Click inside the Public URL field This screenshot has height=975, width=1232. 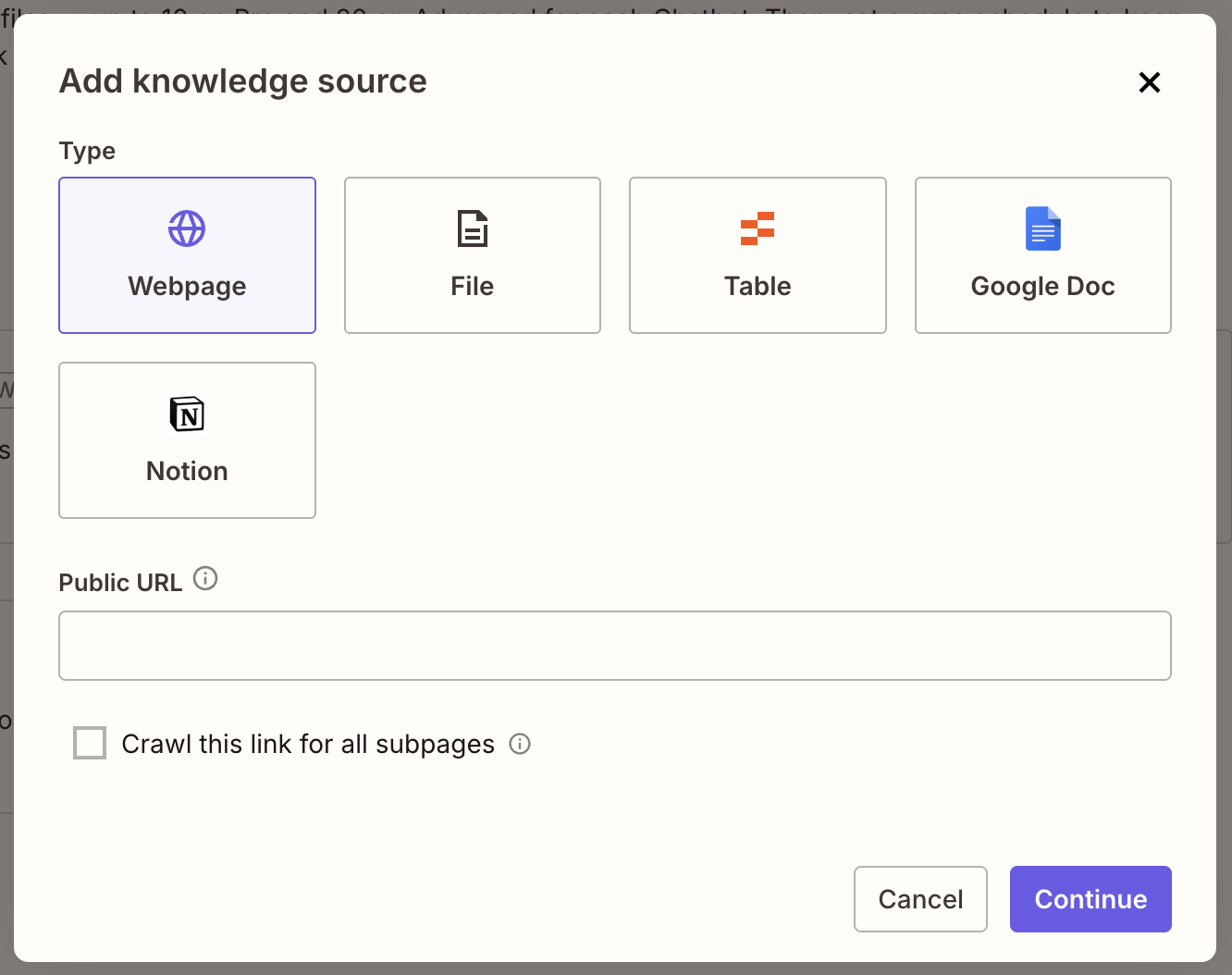615,646
